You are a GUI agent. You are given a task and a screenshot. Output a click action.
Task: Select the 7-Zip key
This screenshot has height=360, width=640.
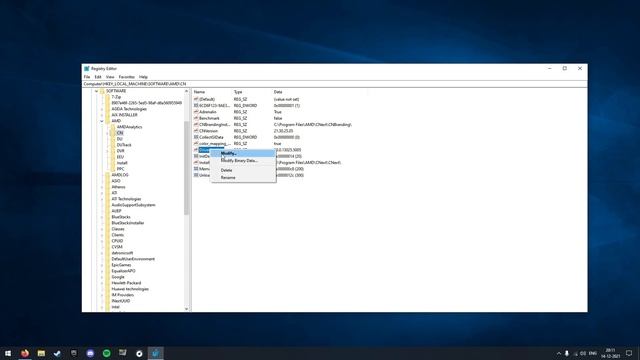pyautogui.click(x=116, y=97)
